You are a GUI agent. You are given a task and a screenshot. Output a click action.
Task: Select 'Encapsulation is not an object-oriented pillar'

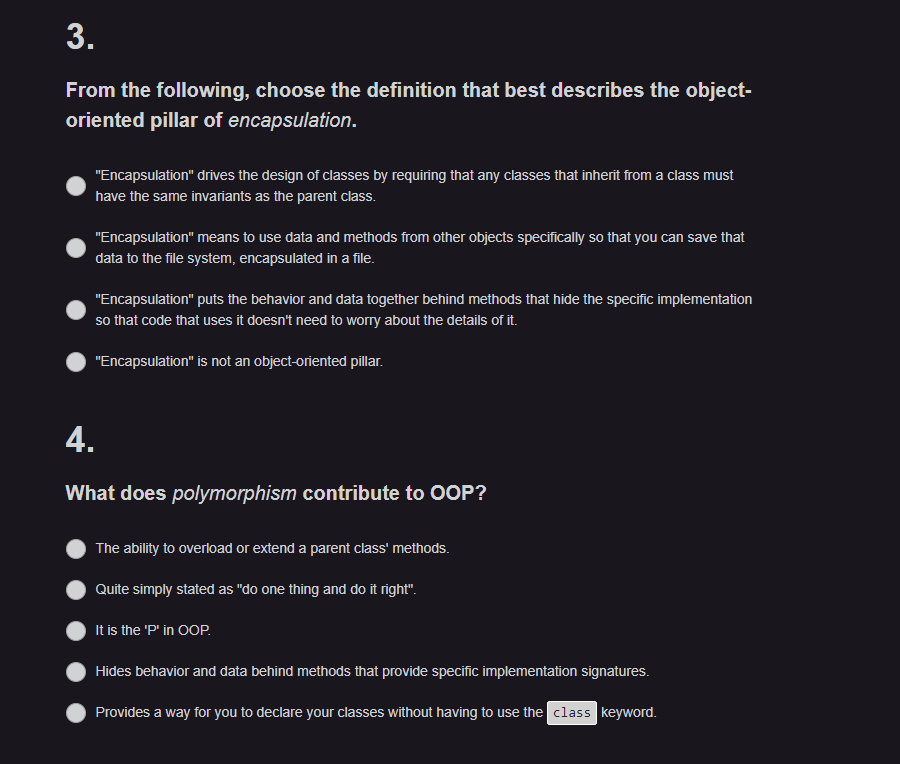(x=75, y=361)
